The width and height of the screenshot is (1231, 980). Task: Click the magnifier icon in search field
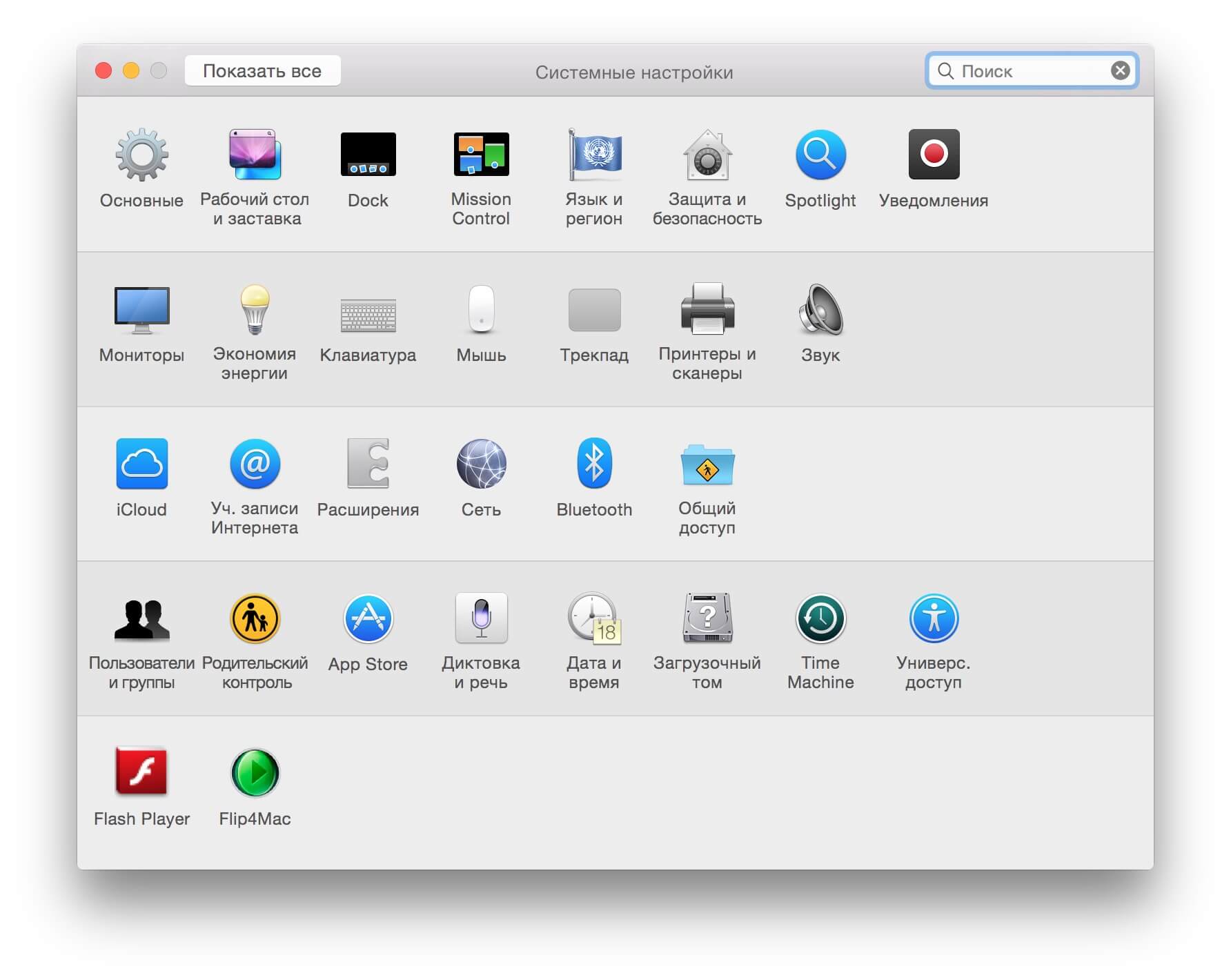[945, 70]
